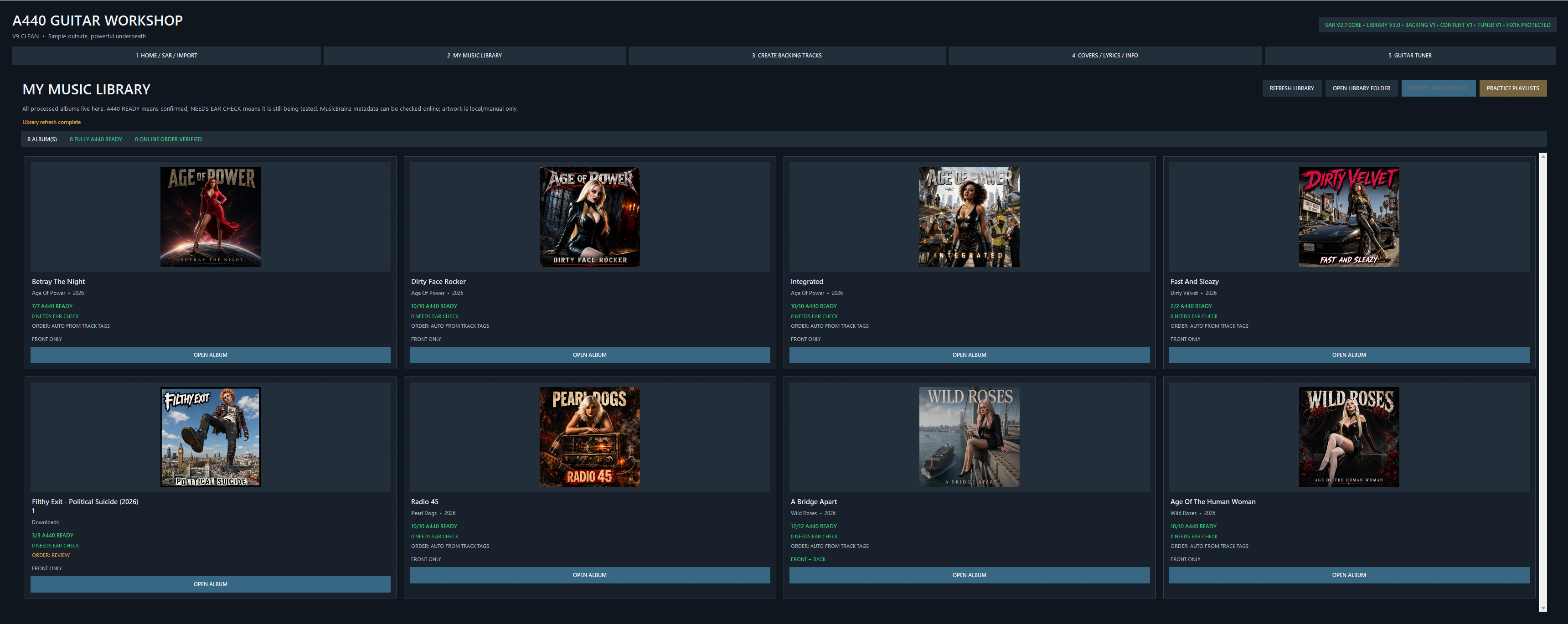Open Filthy Exit Political Suicide album
The image size is (1568, 624).
(211, 584)
